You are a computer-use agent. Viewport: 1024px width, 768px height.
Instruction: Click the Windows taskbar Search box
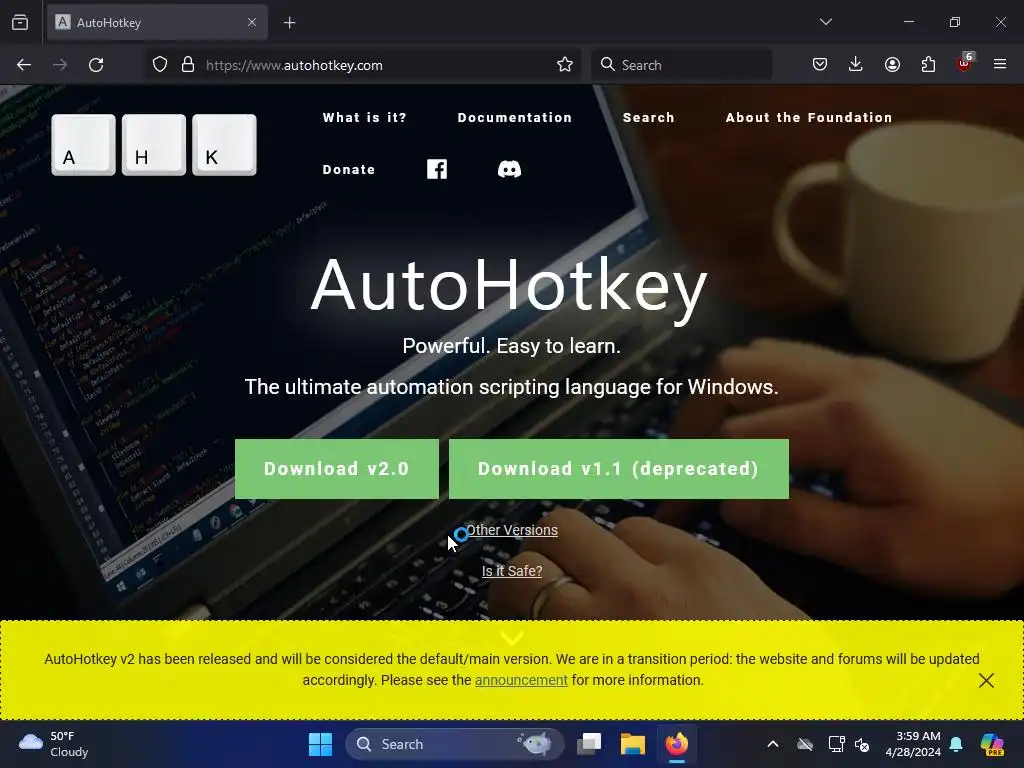pyautogui.click(x=455, y=744)
